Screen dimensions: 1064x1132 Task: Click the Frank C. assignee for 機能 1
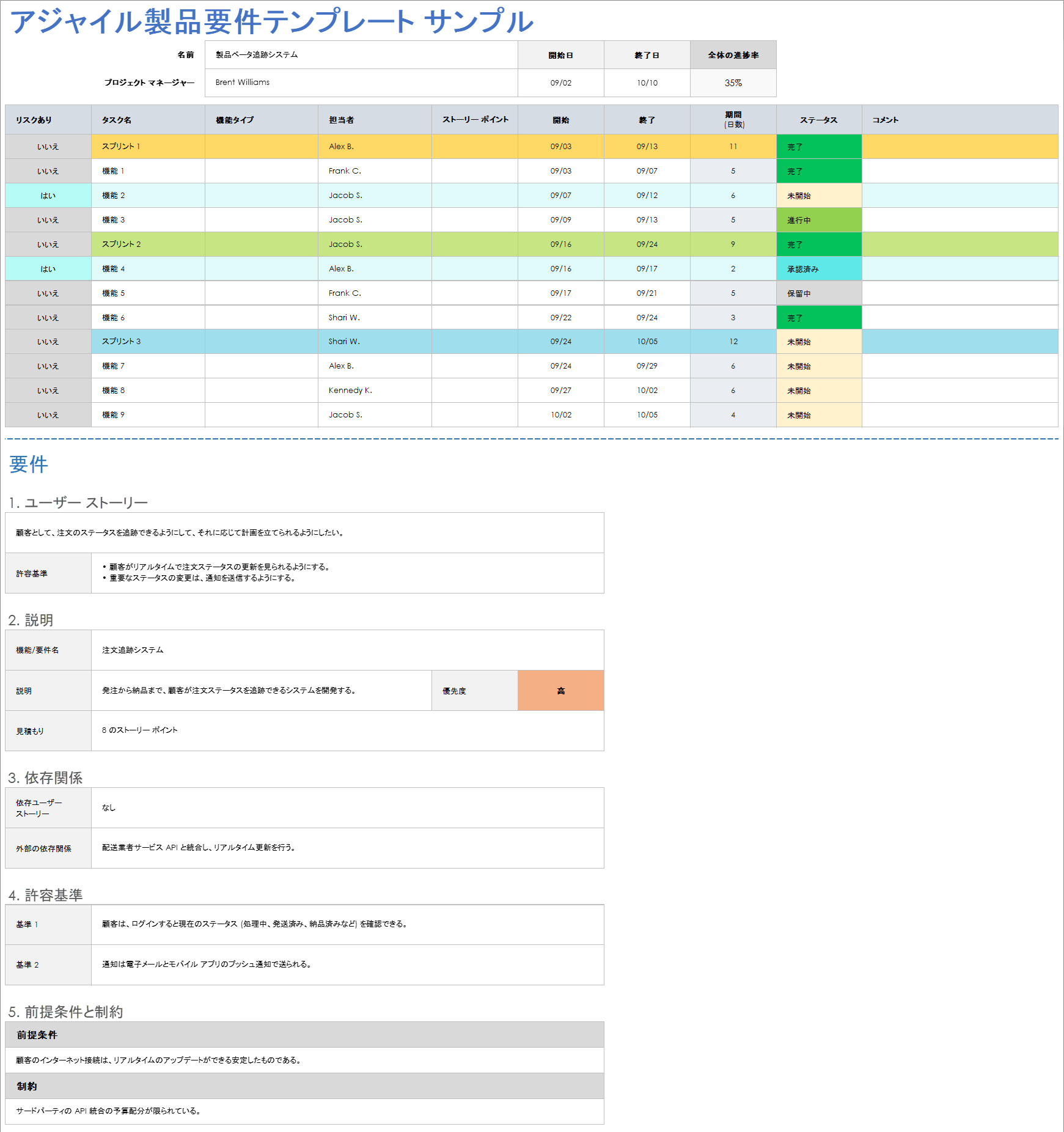click(375, 171)
